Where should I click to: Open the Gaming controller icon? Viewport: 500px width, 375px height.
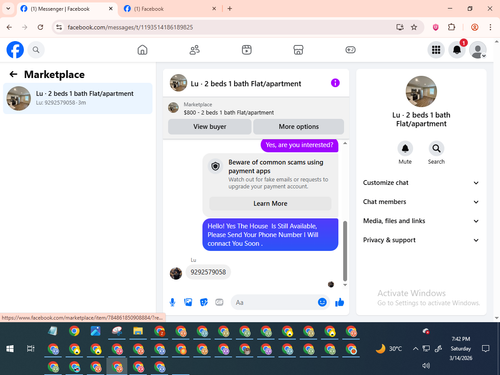point(350,50)
